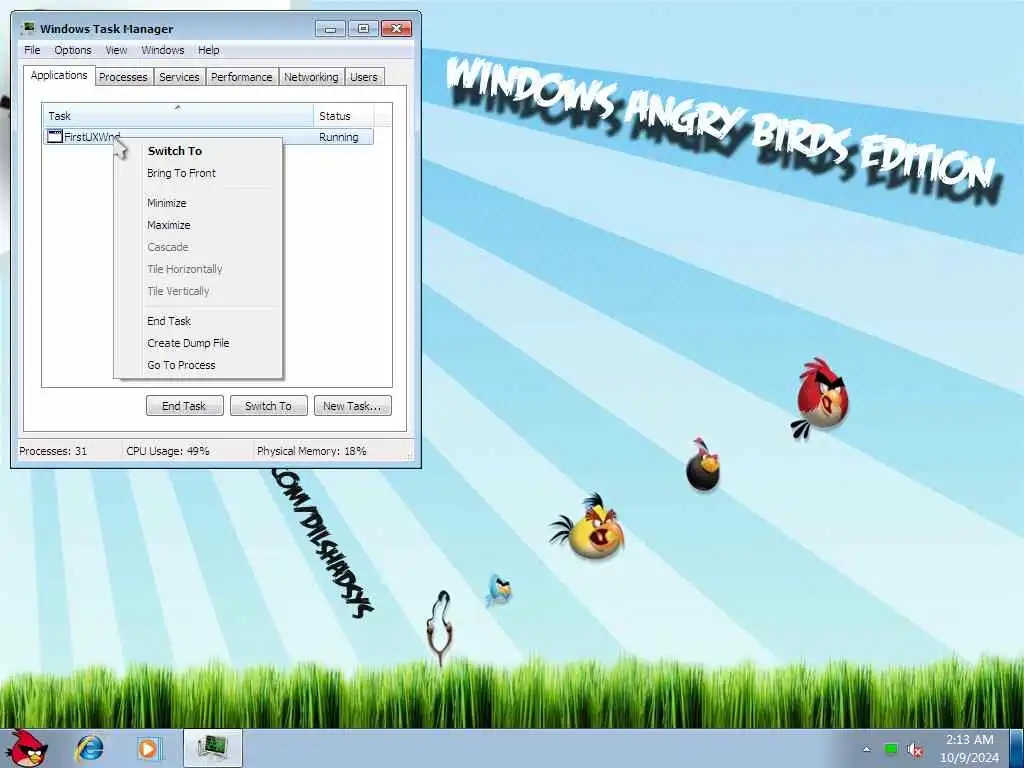The image size is (1024, 768).
Task: Click the FirstUXWnd window icon
Action: [55, 136]
